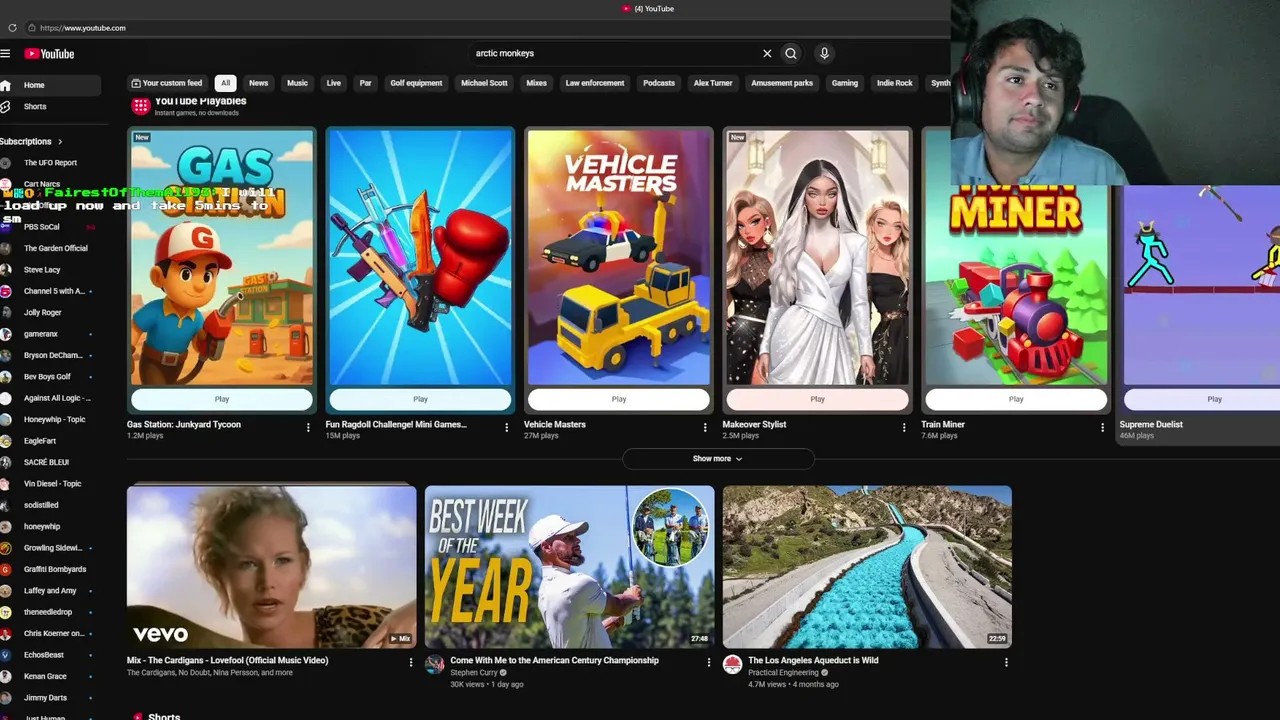Click the site info icon in the address bar
1280x720 pixels.
pos(32,28)
